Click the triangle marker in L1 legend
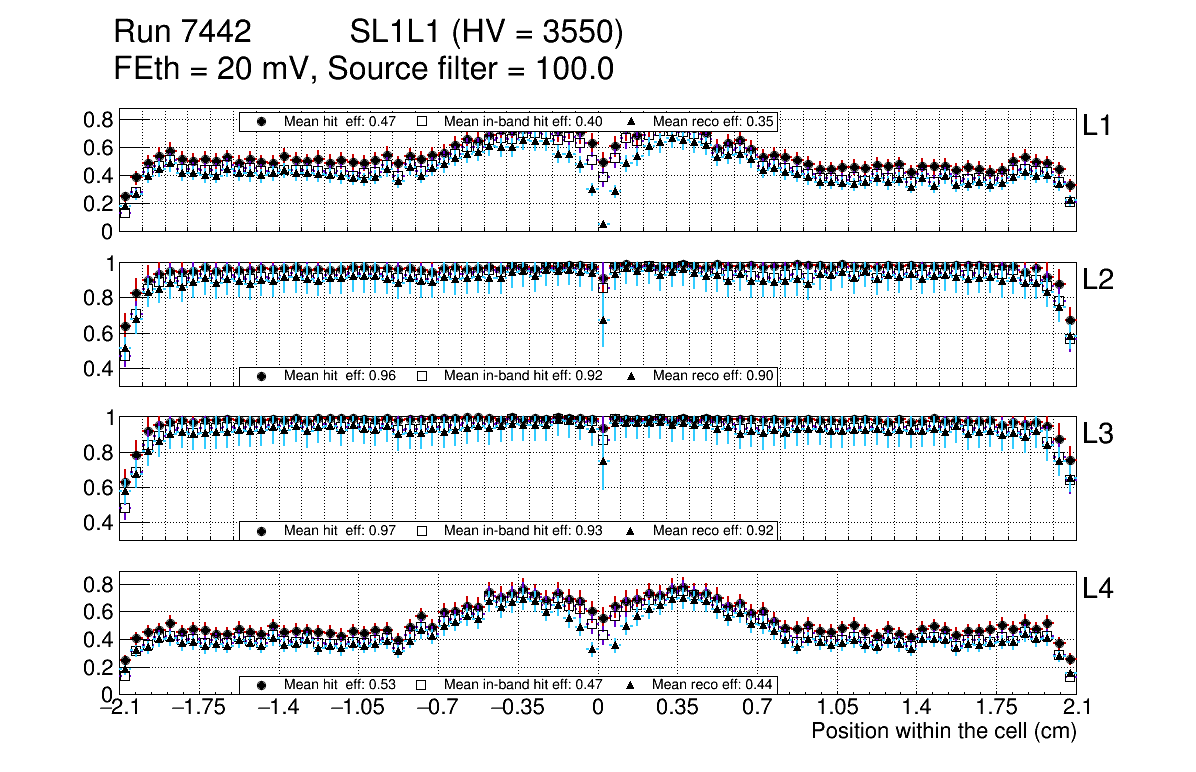Screen dimensions: 1196x772 (x=632, y=121)
